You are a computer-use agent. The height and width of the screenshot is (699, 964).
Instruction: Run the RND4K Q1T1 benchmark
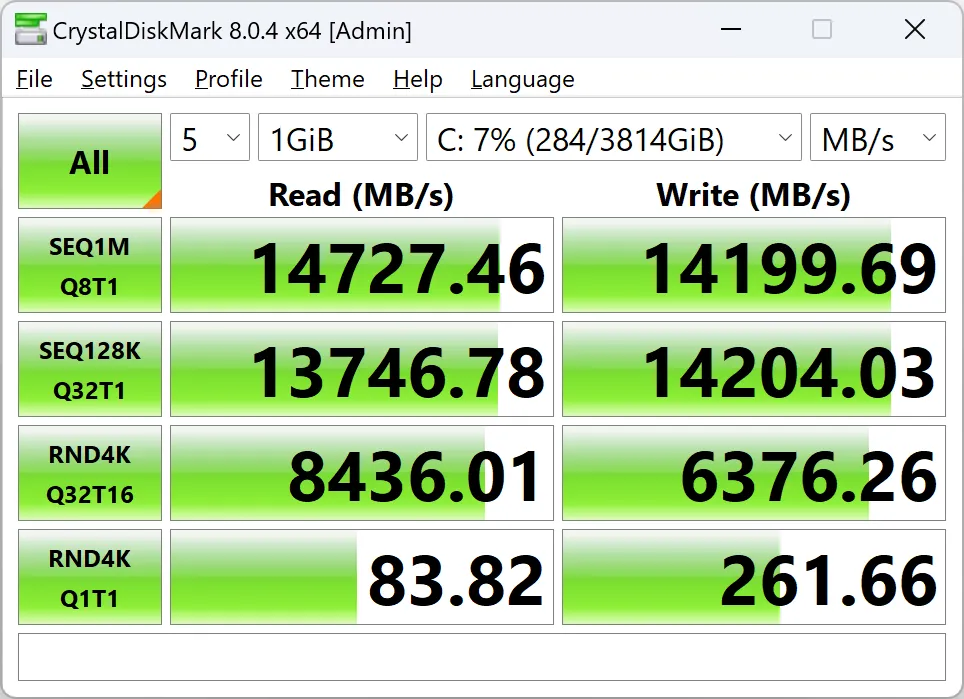pyautogui.click(x=90, y=578)
